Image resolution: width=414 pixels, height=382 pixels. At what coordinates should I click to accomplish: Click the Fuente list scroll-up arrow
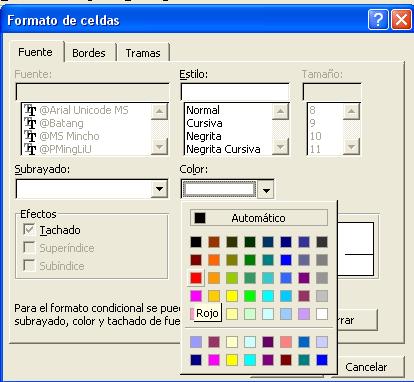pos(159,111)
